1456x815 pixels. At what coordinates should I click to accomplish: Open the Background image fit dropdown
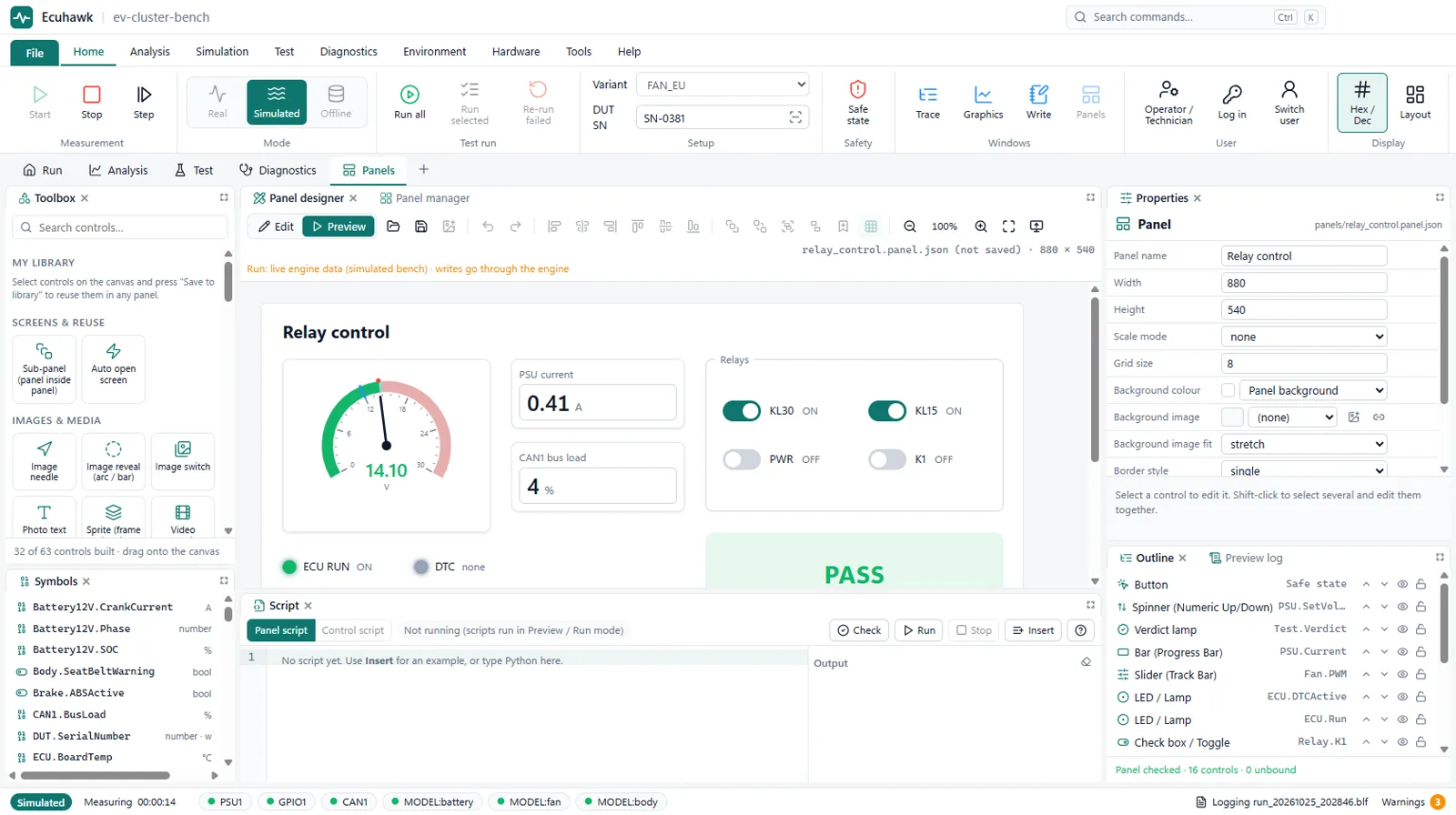coord(1304,444)
